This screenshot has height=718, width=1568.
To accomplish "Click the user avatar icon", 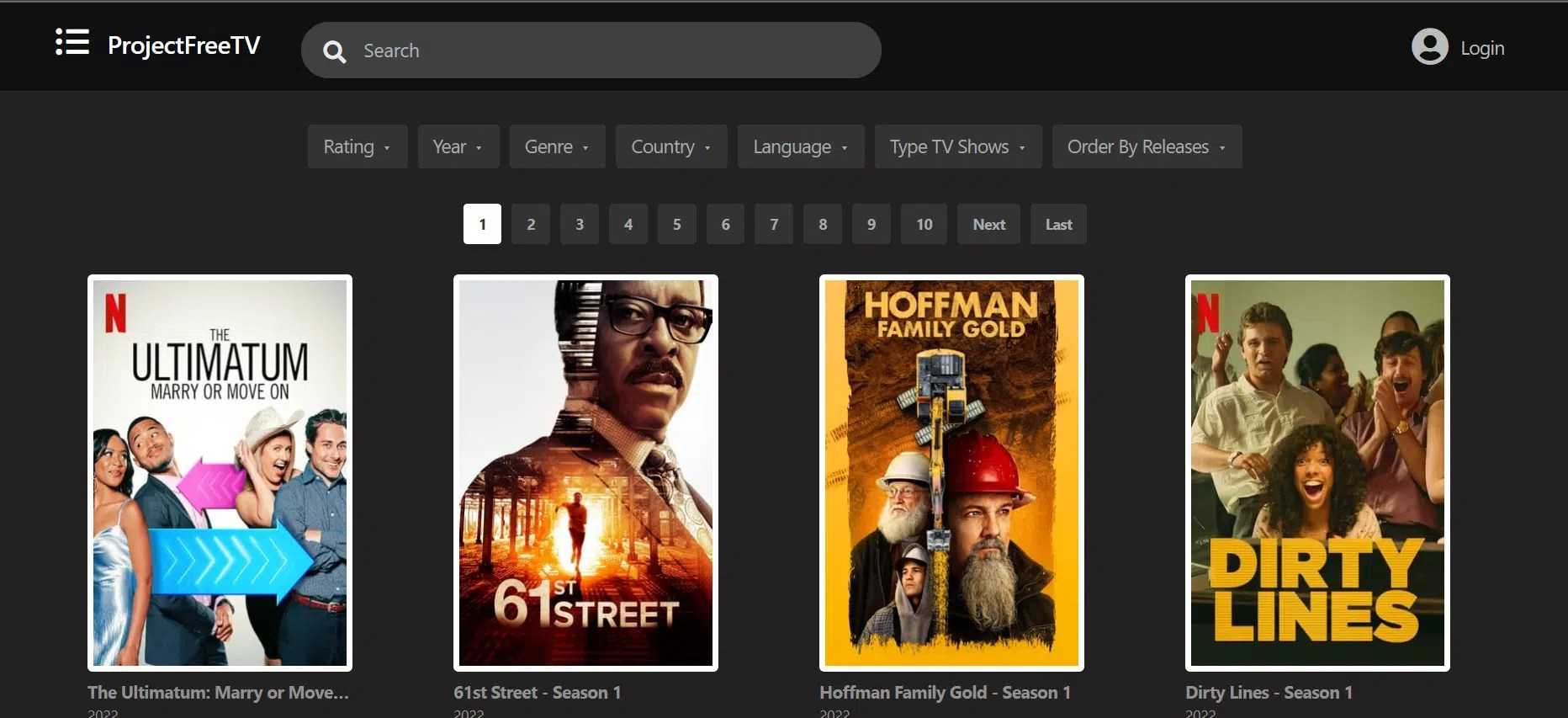I will coord(1429,47).
